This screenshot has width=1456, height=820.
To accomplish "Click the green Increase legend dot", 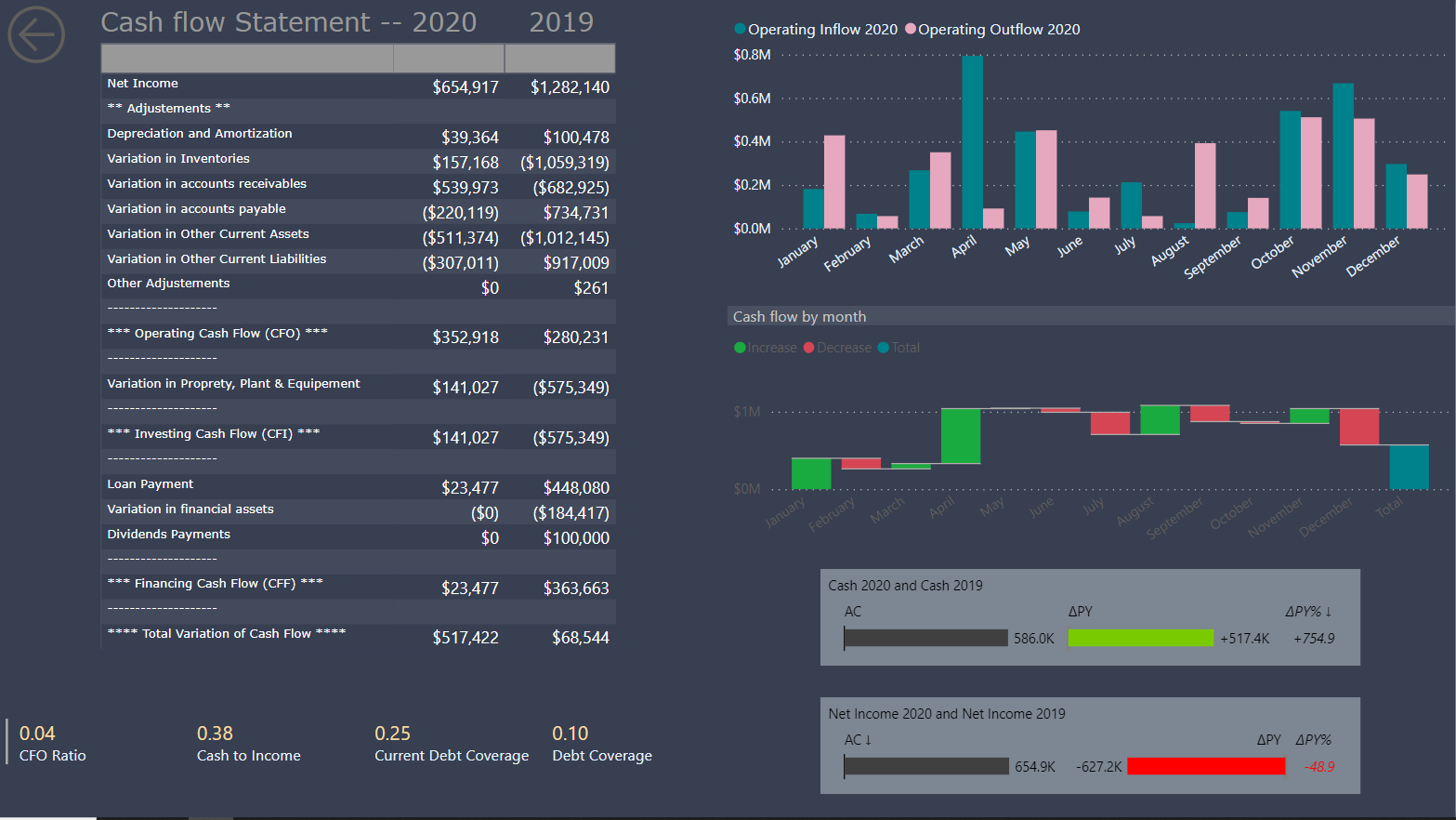I will pyautogui.click(x=740, y=348).
